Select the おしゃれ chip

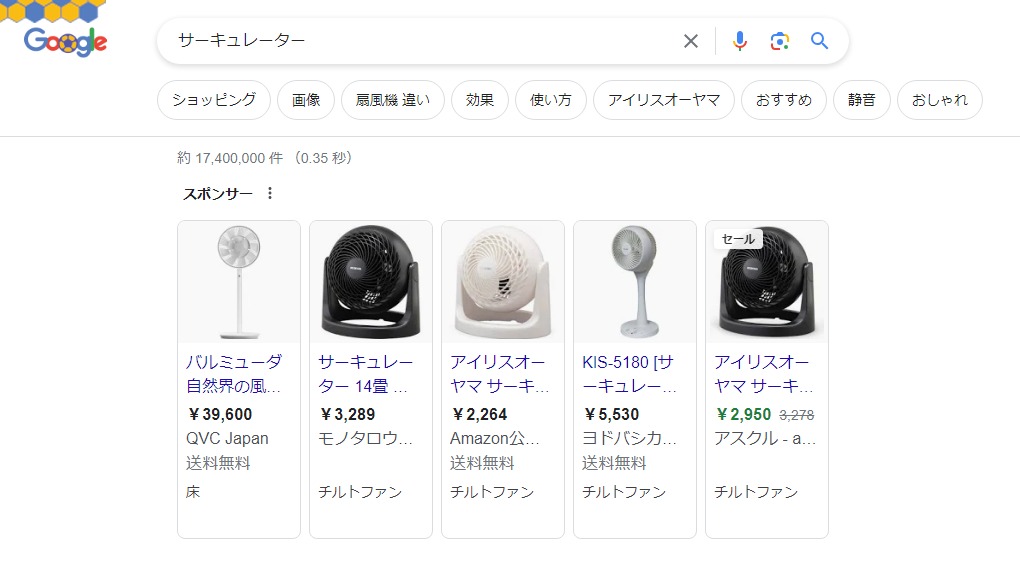click(x=940, y=100)
